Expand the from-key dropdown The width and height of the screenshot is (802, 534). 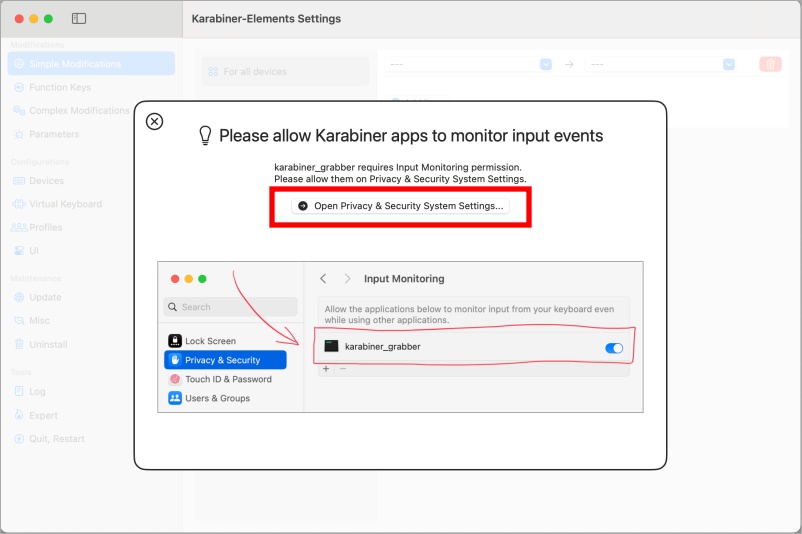546,64
